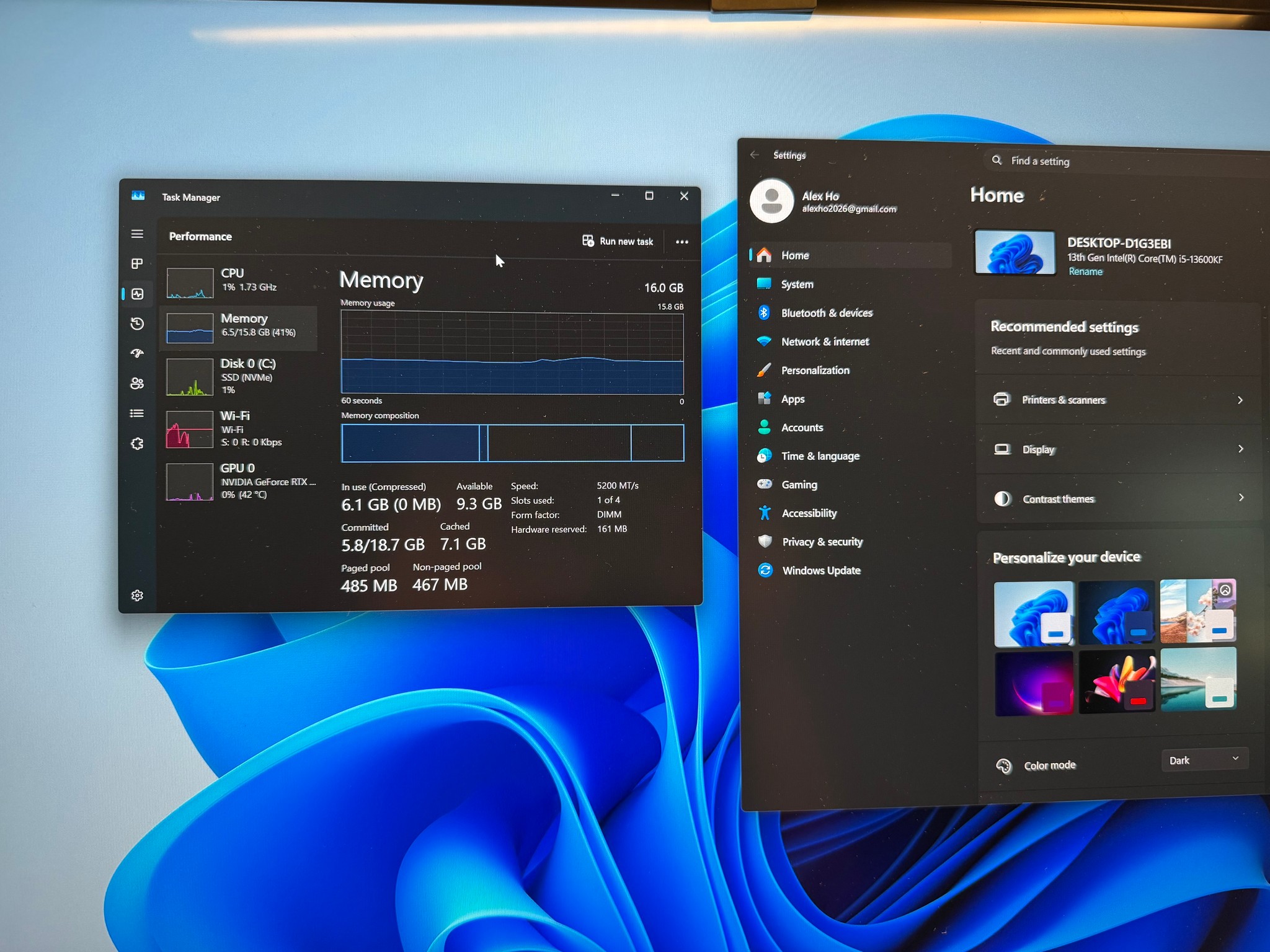The height and width of the screenshot is (952, 1270).
Task: Open the three-dot more options menu
Action: click(682, 242)
